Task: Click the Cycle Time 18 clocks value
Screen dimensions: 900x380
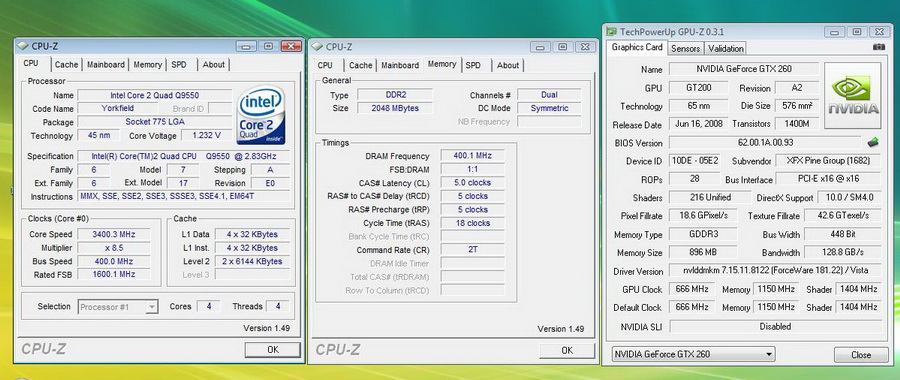Action: pyautogui.click(x=472, y=223)
